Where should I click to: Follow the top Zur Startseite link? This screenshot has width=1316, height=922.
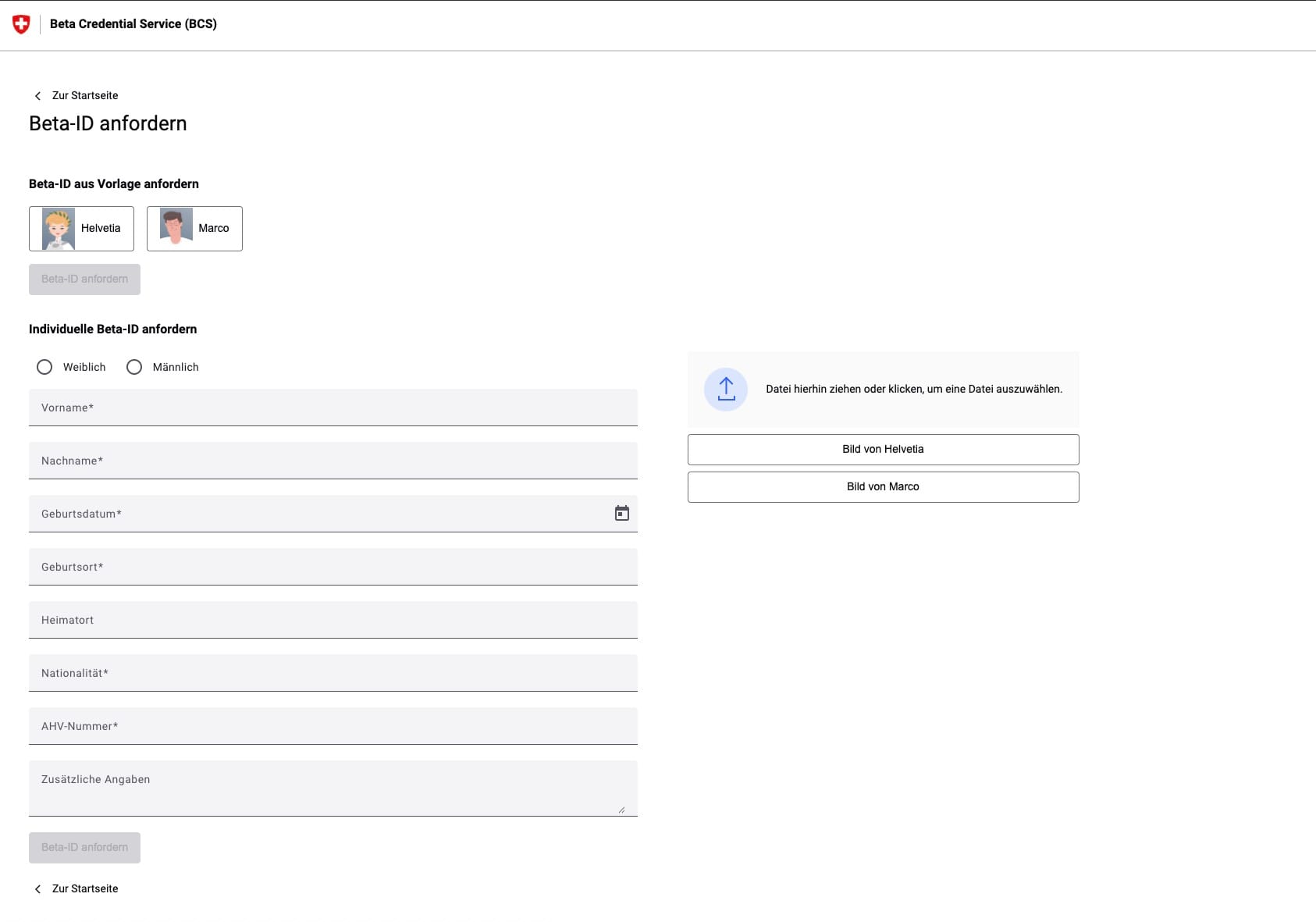(85, 95)
